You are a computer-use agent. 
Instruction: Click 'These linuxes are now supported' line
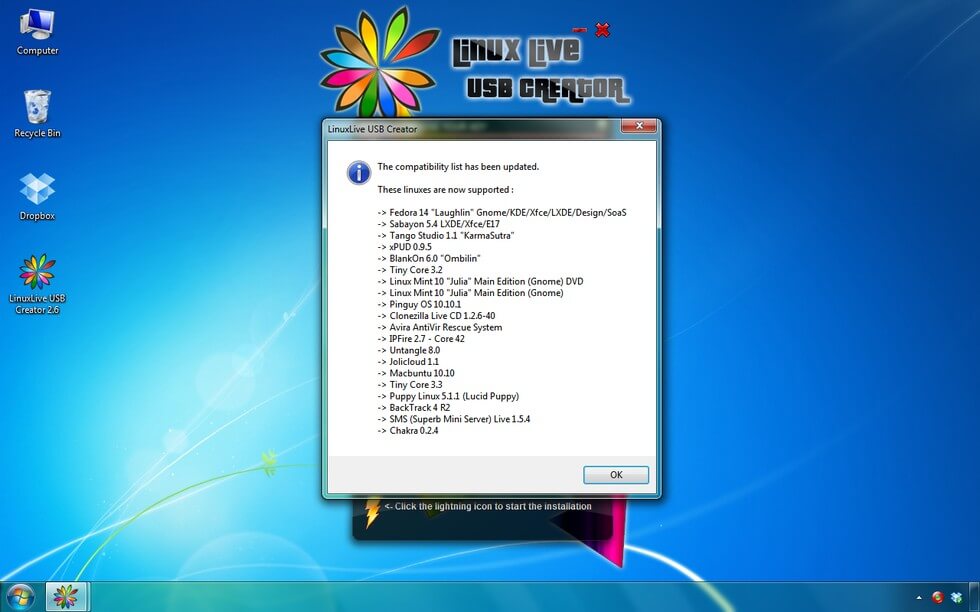(x=445, y=189)
